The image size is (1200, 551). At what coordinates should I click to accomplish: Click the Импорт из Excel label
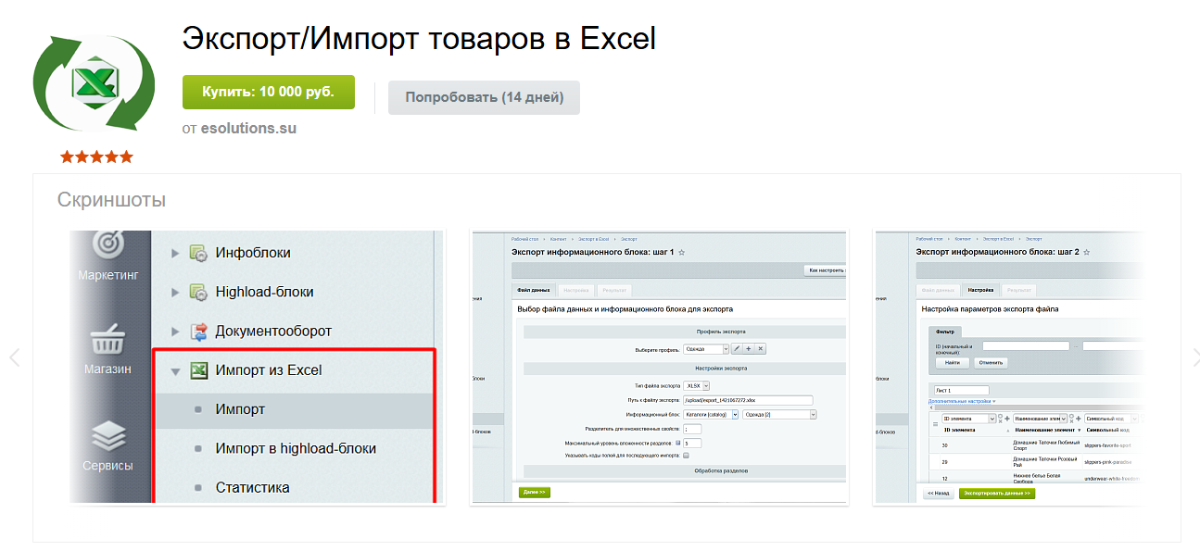click(269, 370)
